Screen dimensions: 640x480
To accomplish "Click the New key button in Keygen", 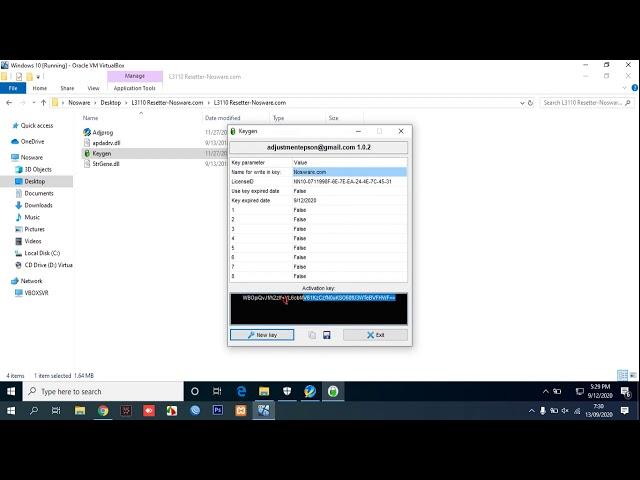I will (x=262, y=335).
